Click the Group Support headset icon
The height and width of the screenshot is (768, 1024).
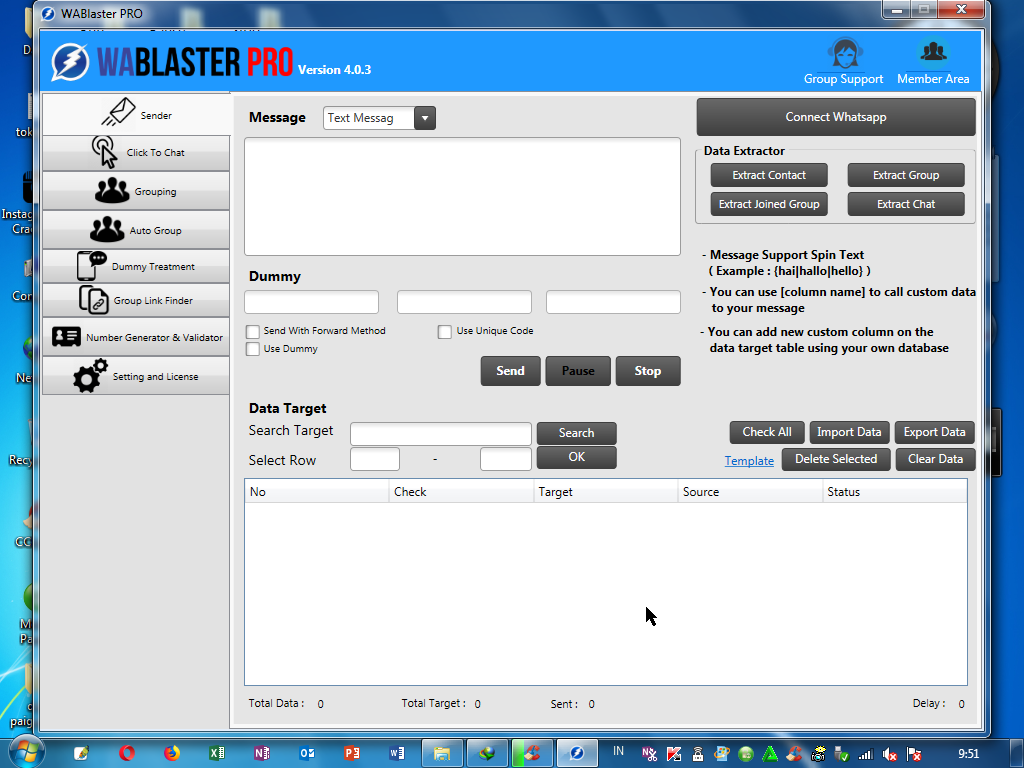pos(845,53)
